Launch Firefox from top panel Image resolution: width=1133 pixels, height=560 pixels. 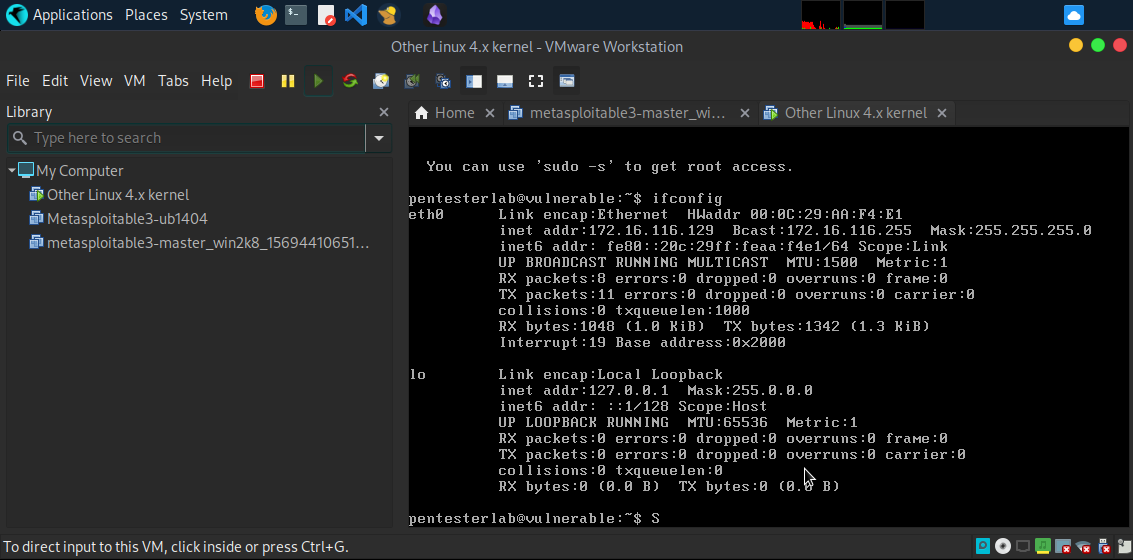click(x=266, y=14)
